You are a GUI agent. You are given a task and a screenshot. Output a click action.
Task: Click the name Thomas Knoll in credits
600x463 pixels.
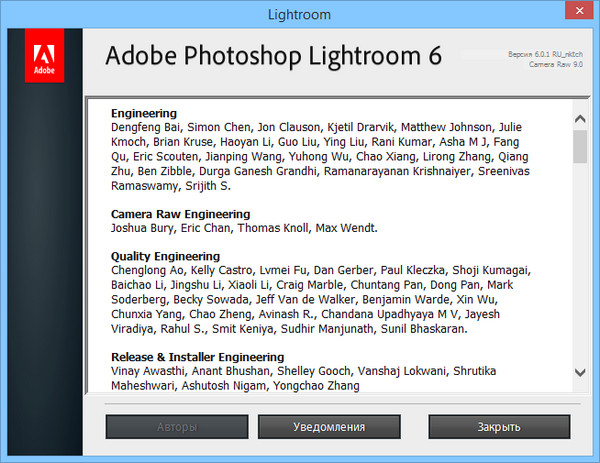click(x=274, y=228)
